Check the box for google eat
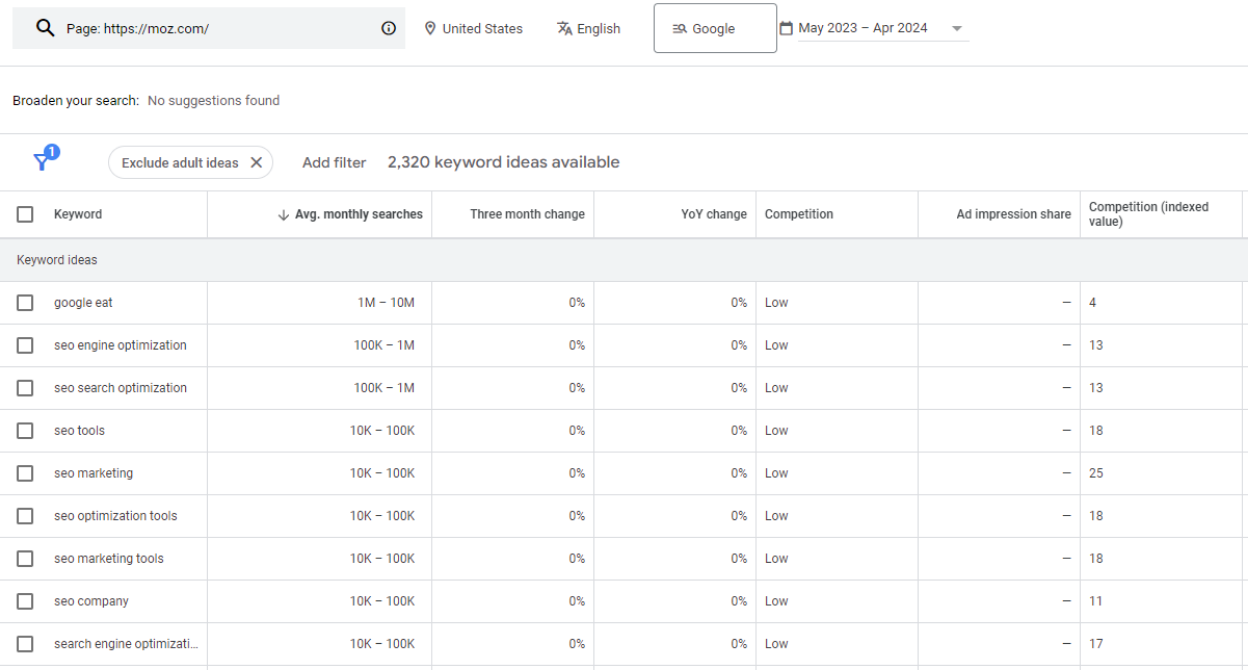The height and width of the screenshot is (670, 1248). point(25,303)
